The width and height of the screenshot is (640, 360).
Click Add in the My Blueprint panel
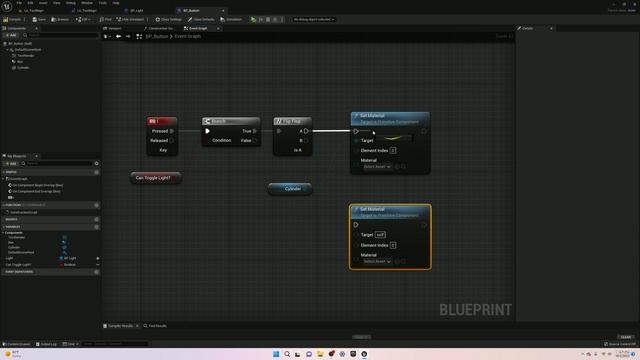11,163
